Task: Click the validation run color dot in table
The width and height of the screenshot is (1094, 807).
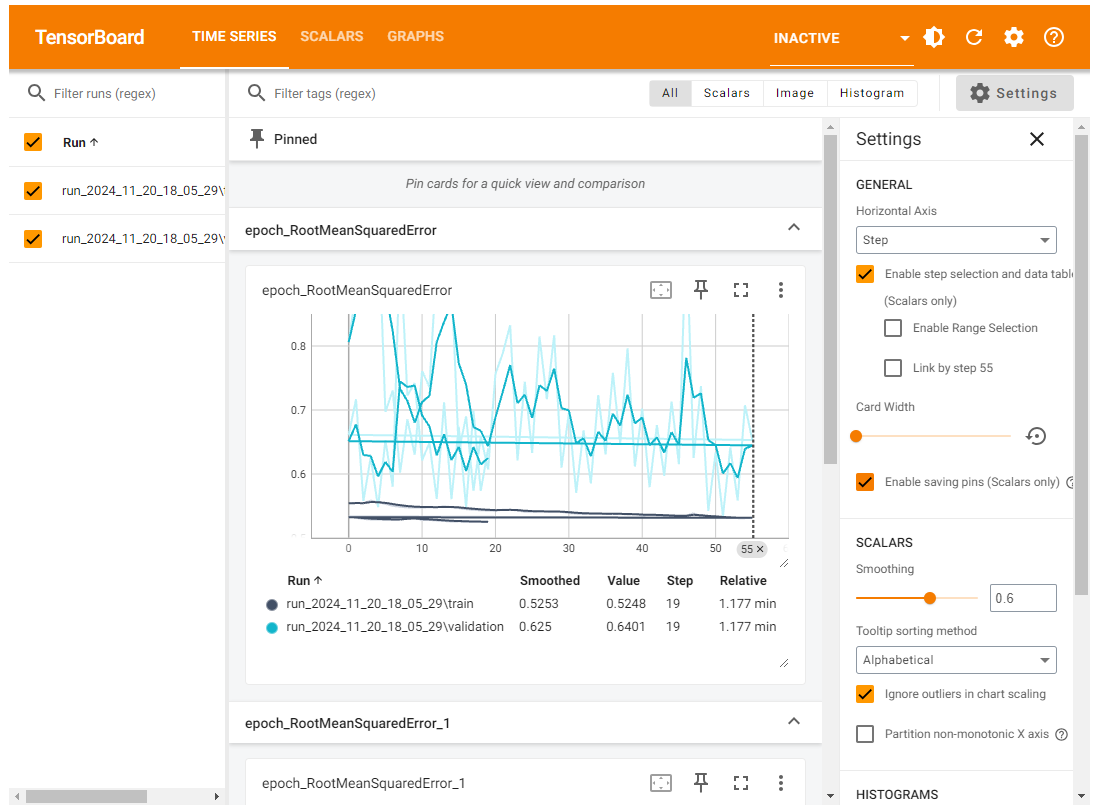Action: 272,628
